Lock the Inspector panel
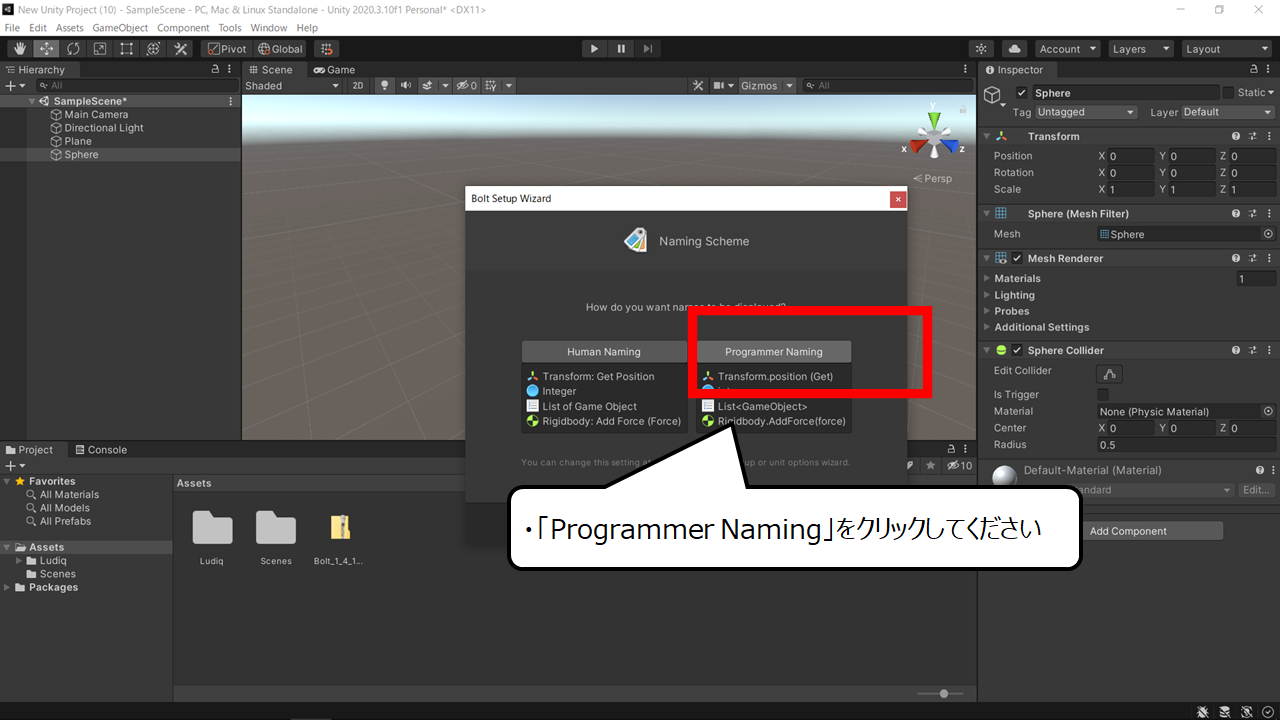 (x=1255, y=70)
